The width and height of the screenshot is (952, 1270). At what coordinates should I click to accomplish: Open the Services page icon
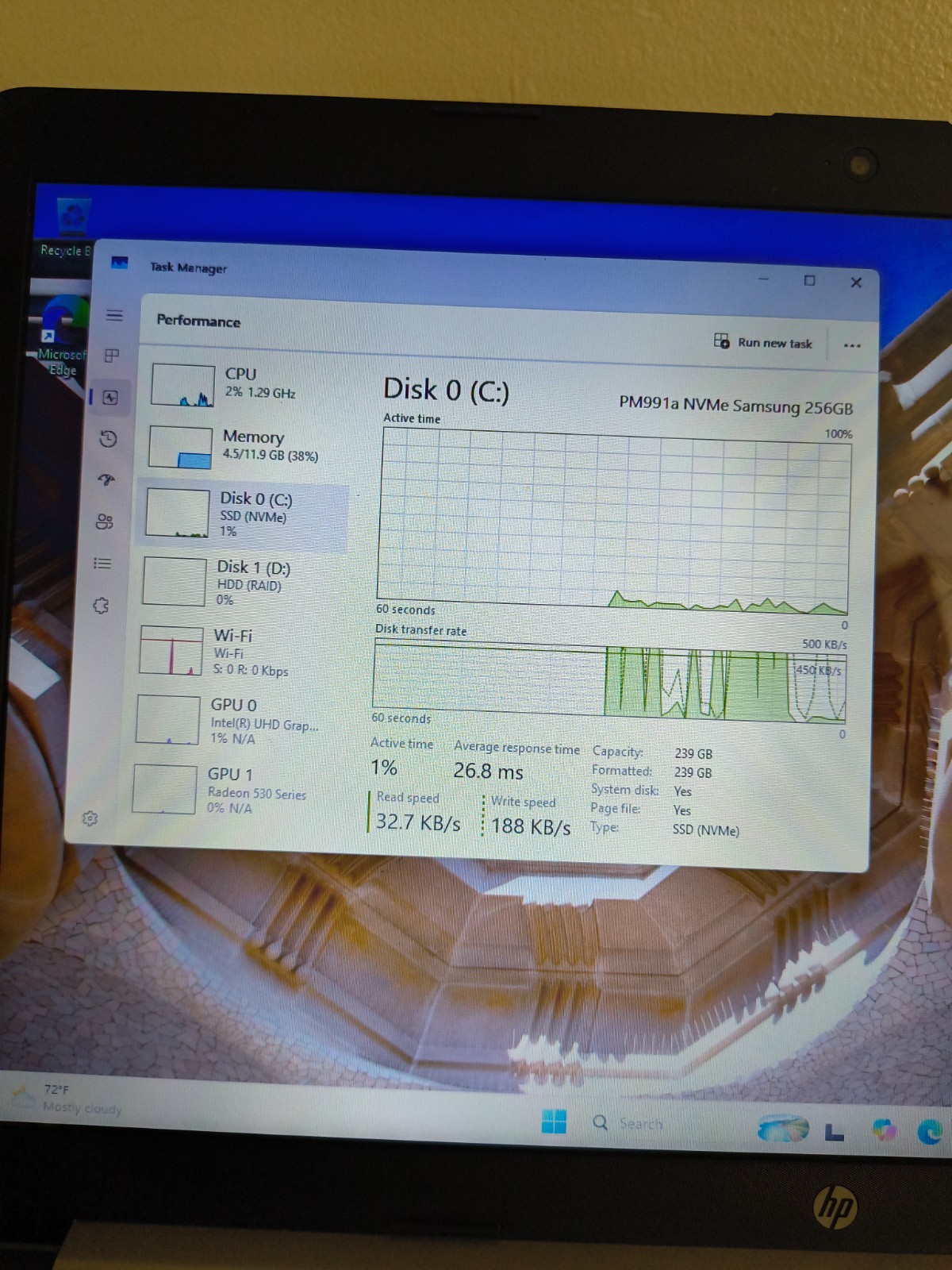pos(101,606)
